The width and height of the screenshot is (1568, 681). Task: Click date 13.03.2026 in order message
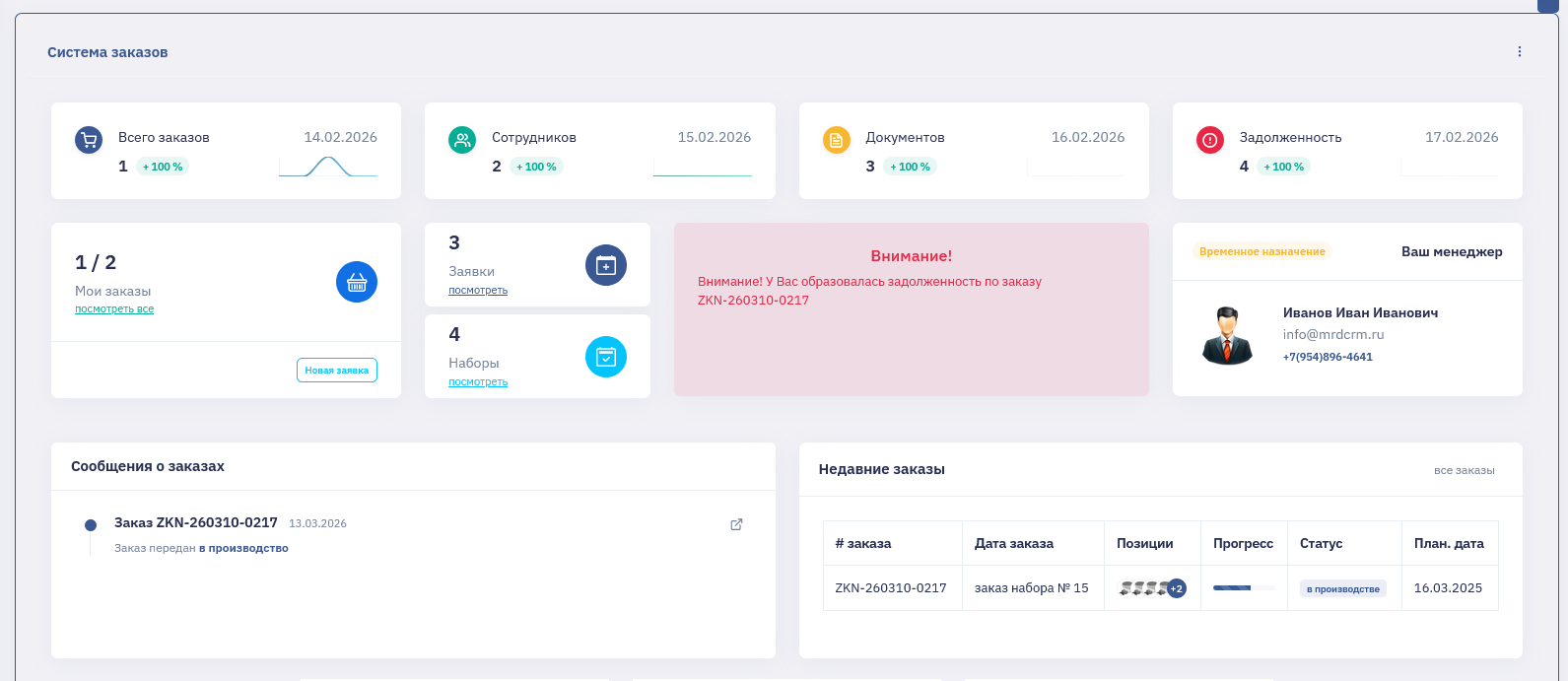[x=317, y=523]
